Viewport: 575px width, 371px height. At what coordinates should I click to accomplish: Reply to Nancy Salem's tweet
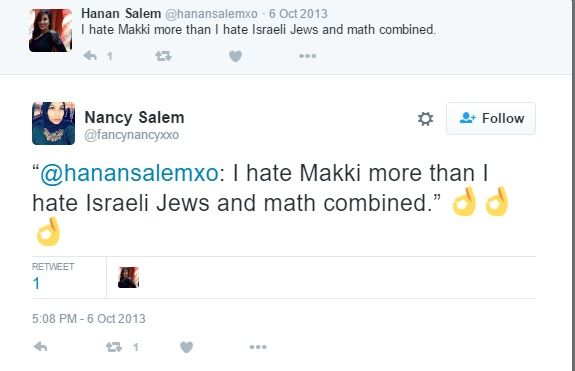click(40, 346)
